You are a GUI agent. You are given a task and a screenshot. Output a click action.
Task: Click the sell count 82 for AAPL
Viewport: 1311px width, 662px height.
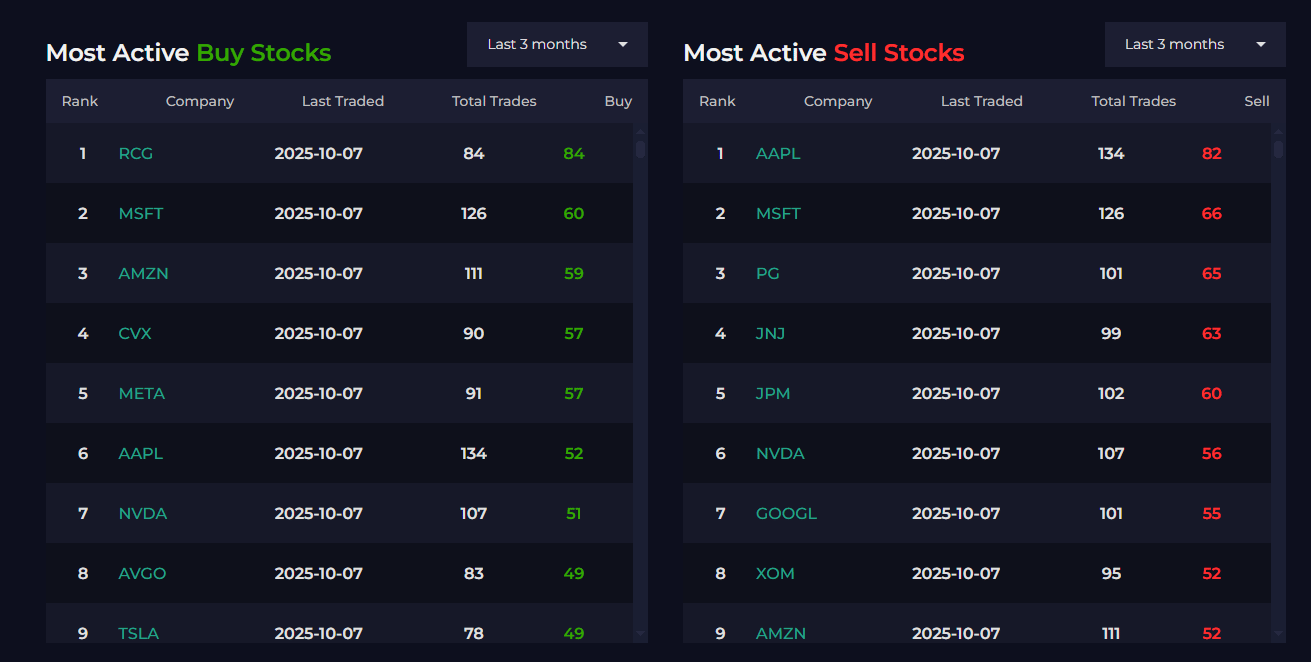(x=1212, y=154)
